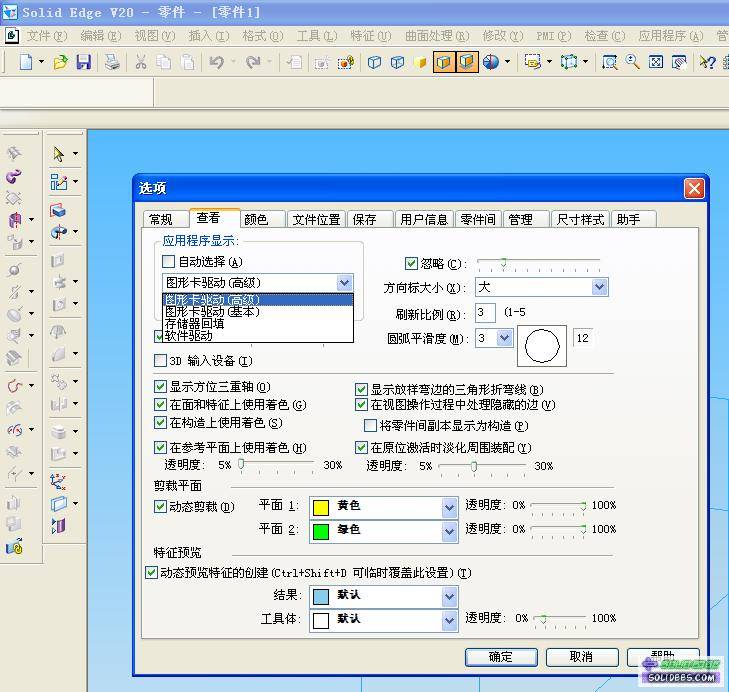Open the 结果 默认 color dropdown
This screenshot has height=692, width=729.
449,596
